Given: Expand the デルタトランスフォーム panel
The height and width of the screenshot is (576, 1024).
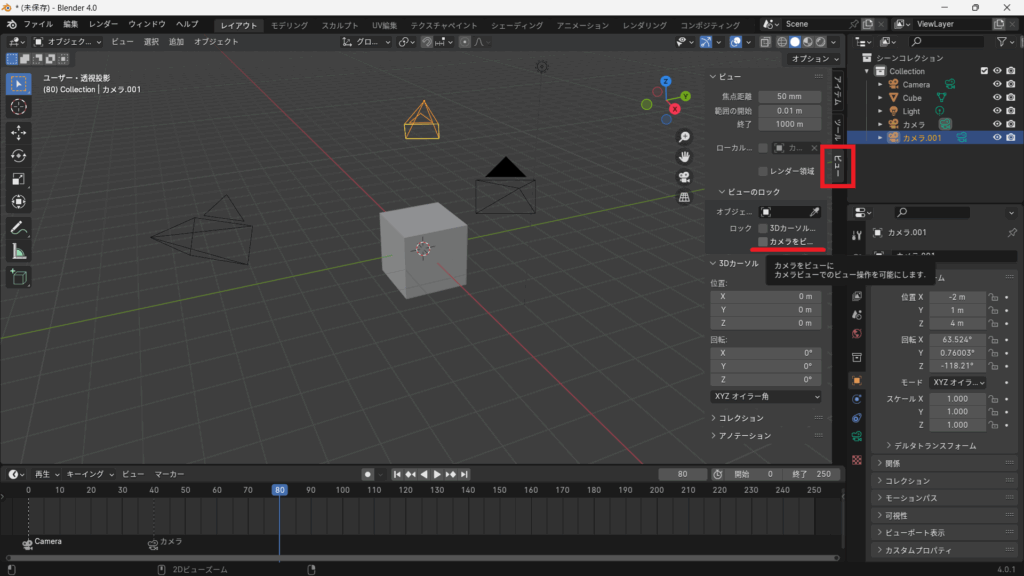Looking at the screenshot, I should (930, 445).
